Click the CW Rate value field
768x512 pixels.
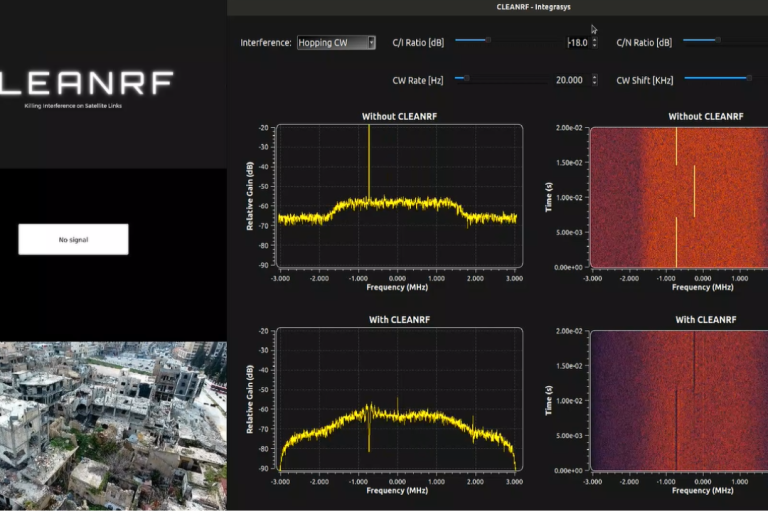point(568,80)
